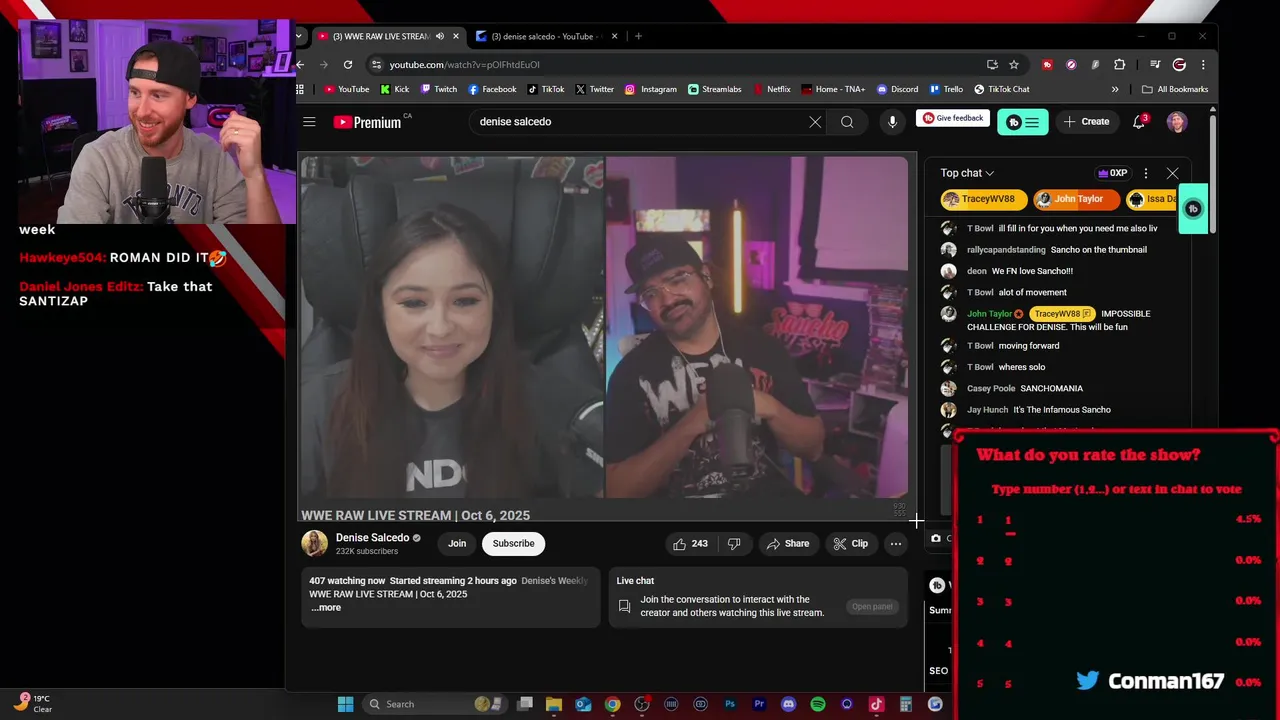Open the YouTube guide hamburger menu
The width and height of the screenshot is (1280, 720).
(x=309, y=122)
